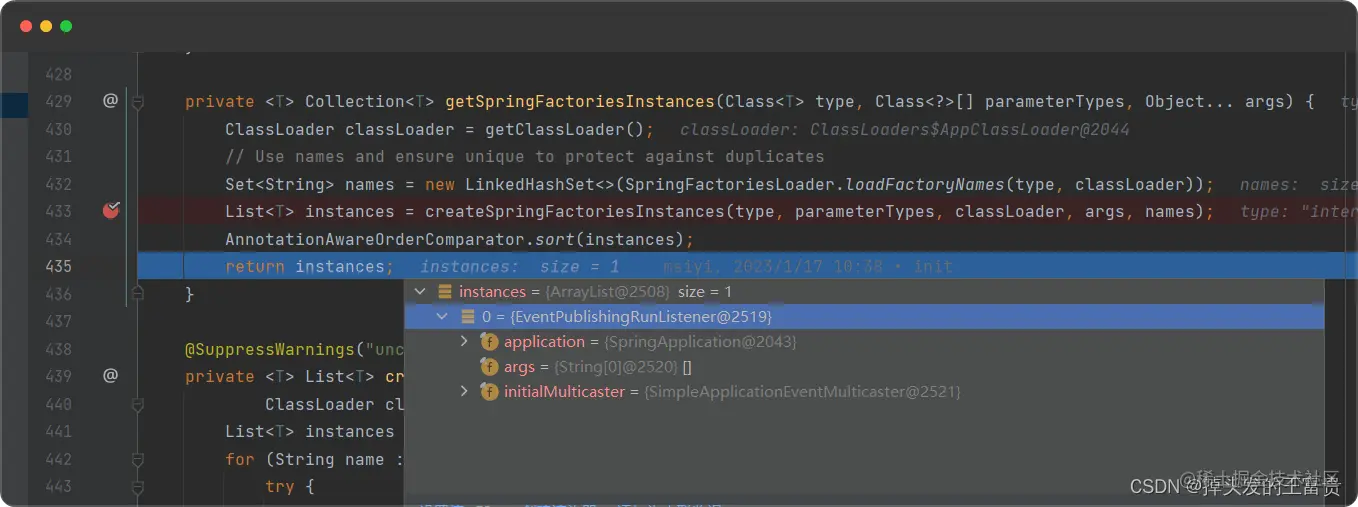
Task: Click the fold end marker at line 436
Action: pos(138,293)
